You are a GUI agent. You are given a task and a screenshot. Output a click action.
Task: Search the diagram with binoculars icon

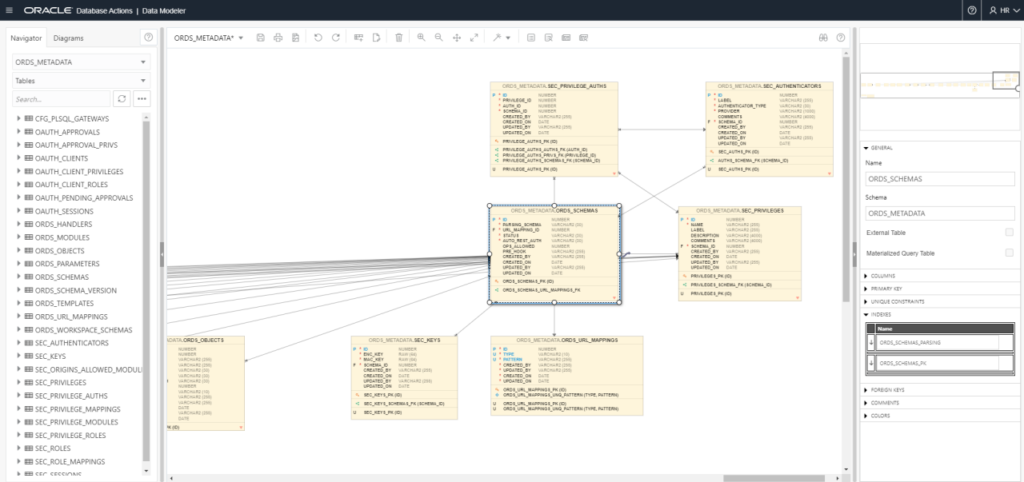click(x=824, y=38)
